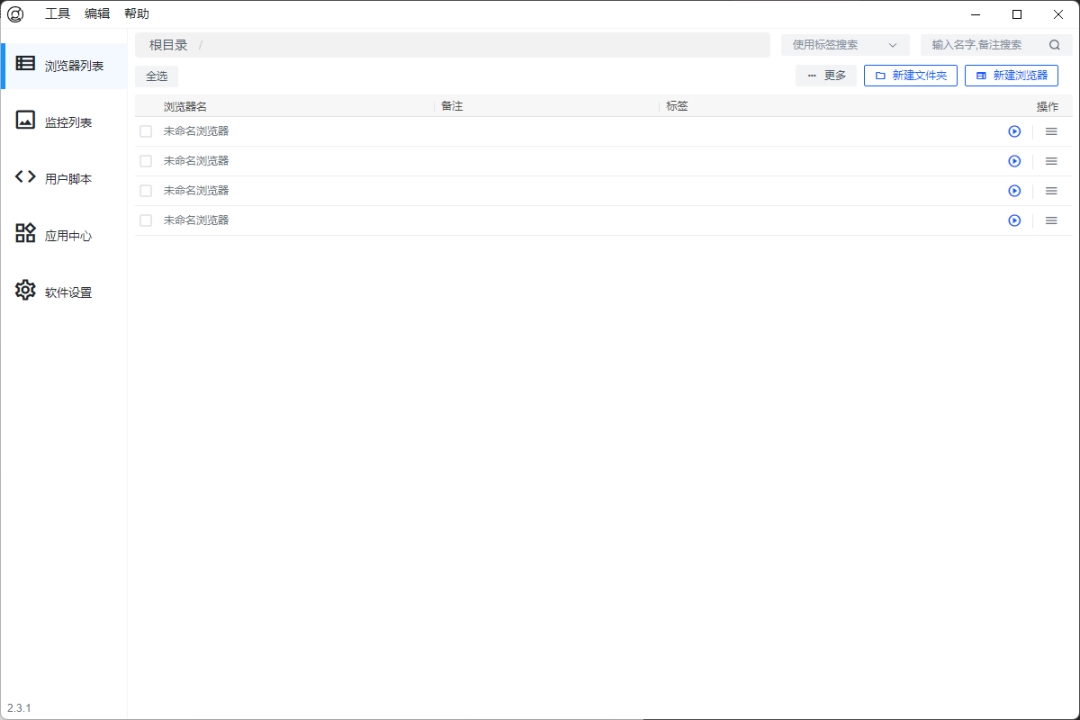Open the 工具 menu
Screen dimensions: 1080x720
58,14
